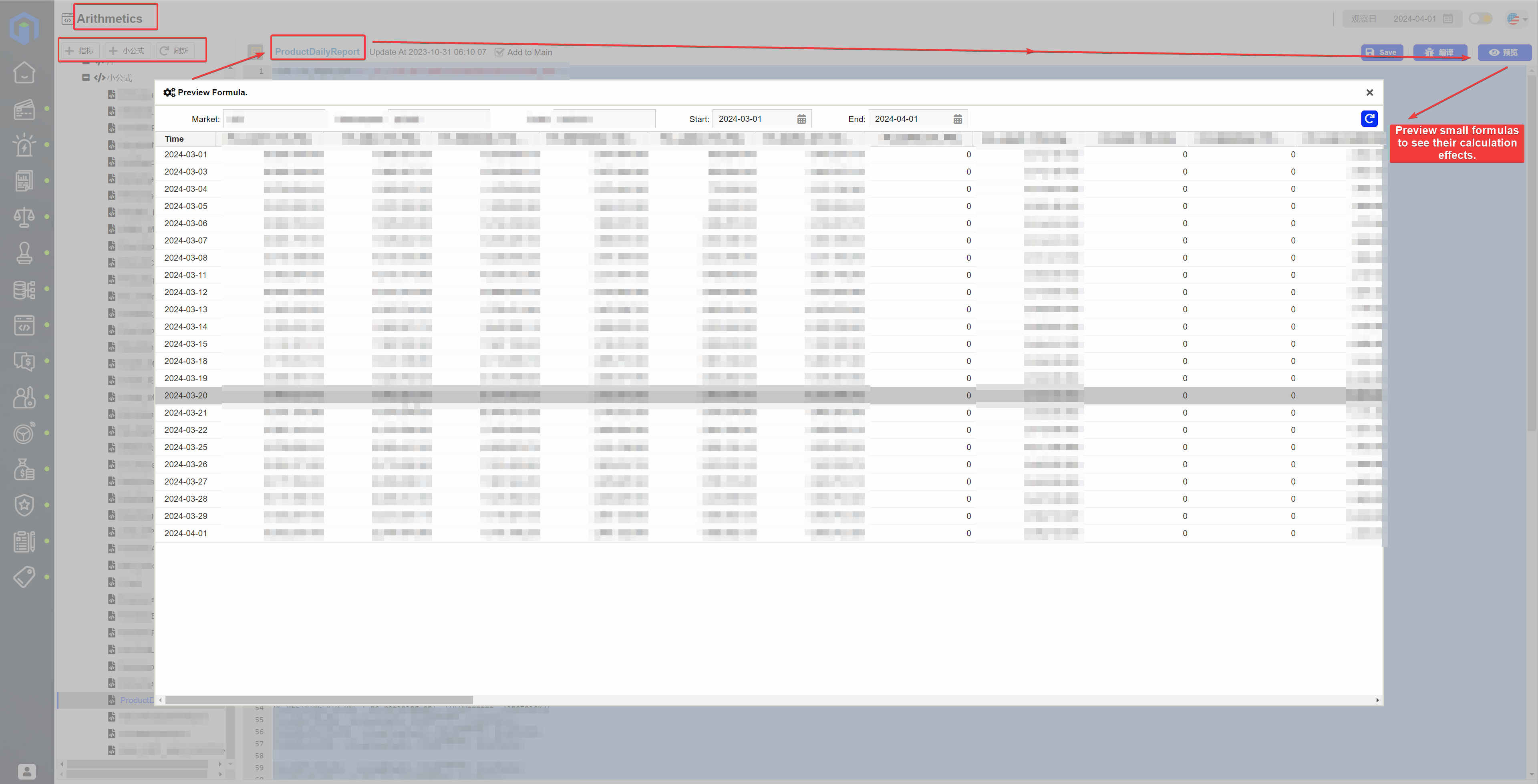Open the Market dropdown field
Screen dimensions: 1538x784
point(275,119)
